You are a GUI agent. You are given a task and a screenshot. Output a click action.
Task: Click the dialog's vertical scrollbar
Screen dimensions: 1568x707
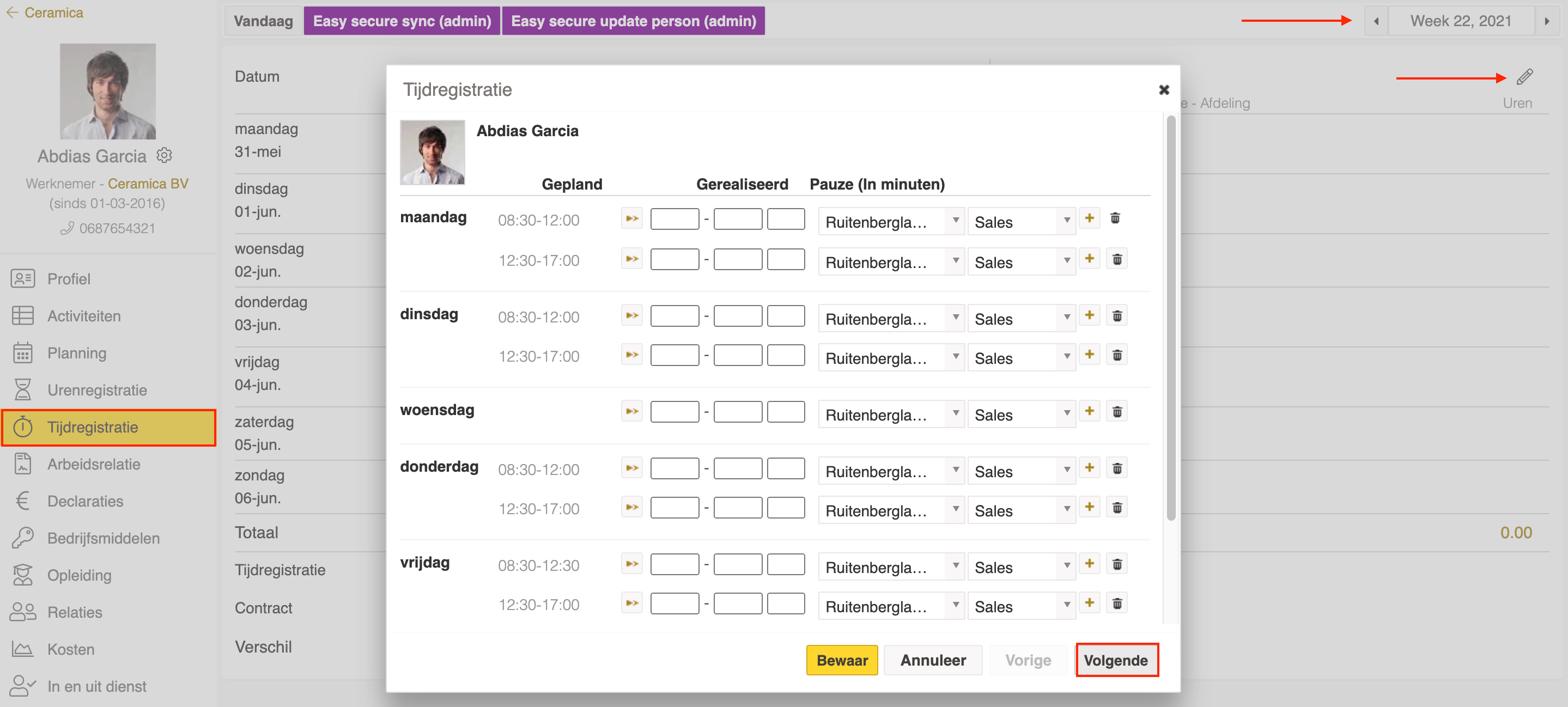pos(1171,318)
